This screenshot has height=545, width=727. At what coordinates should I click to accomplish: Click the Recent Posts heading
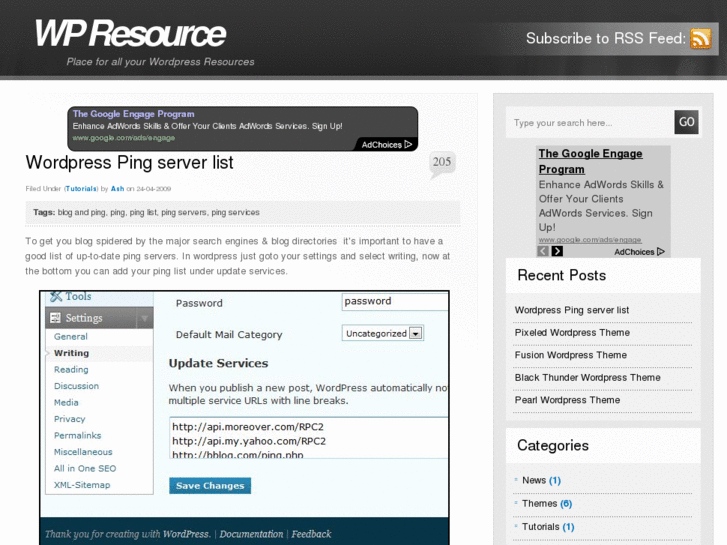coord(561,276)
